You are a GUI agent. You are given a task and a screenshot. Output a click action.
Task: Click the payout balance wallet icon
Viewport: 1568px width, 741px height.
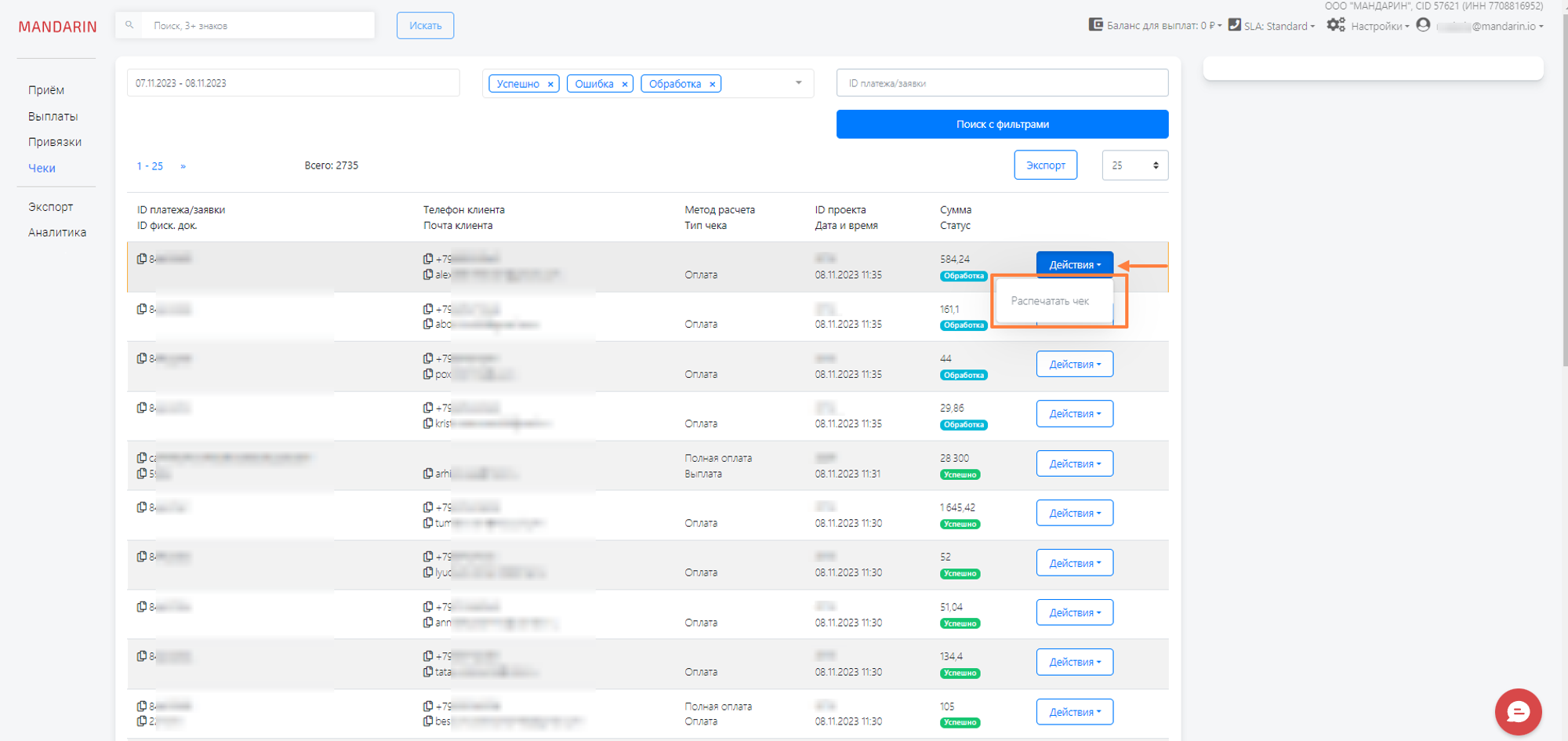(1095, 25)
